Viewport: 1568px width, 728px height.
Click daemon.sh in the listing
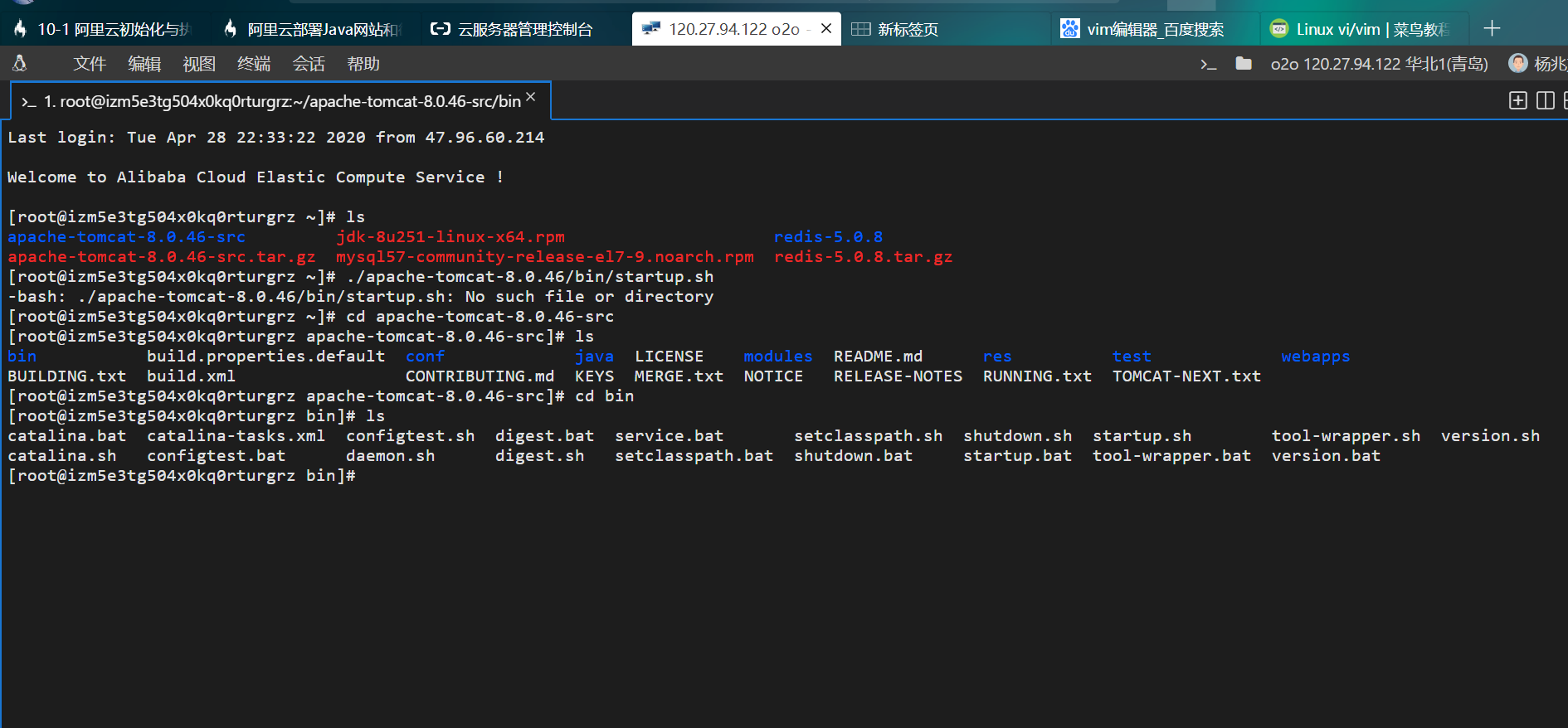point(390,455)
